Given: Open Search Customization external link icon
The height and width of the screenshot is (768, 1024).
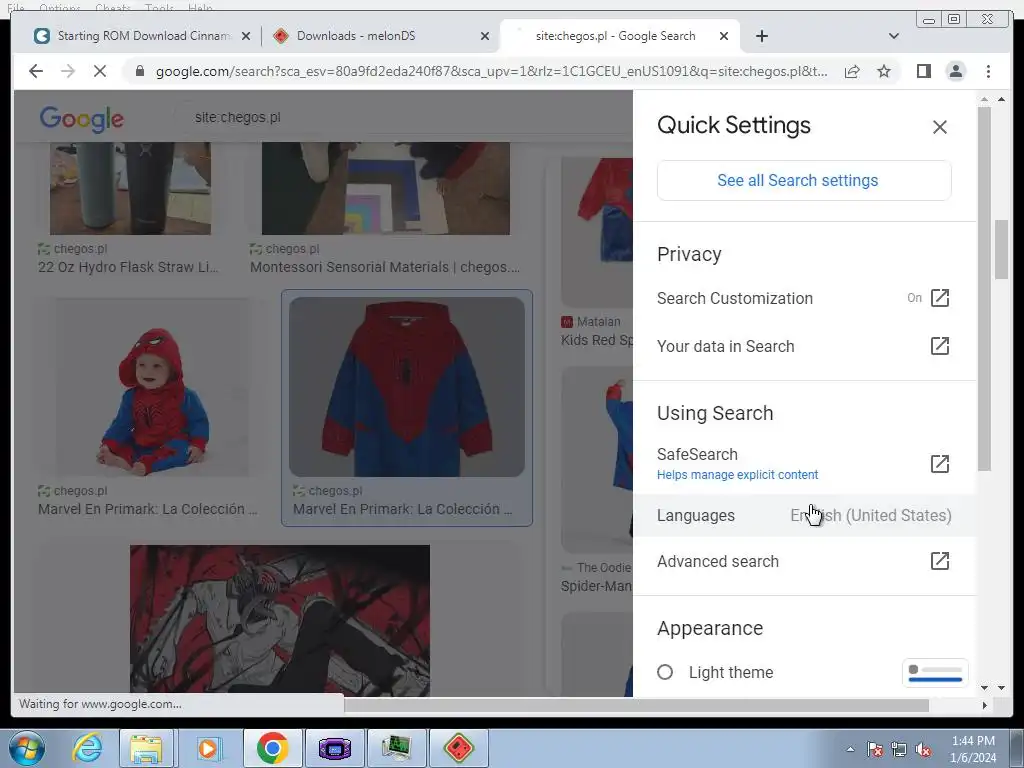Looking at the screenshot, I should [939, 298].
